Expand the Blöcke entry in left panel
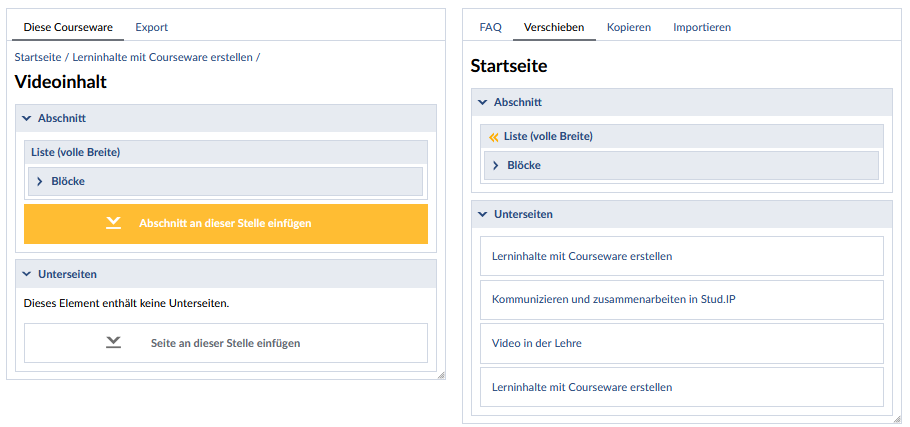This screenshot has height=427, width=910. (x=40, y=181)
